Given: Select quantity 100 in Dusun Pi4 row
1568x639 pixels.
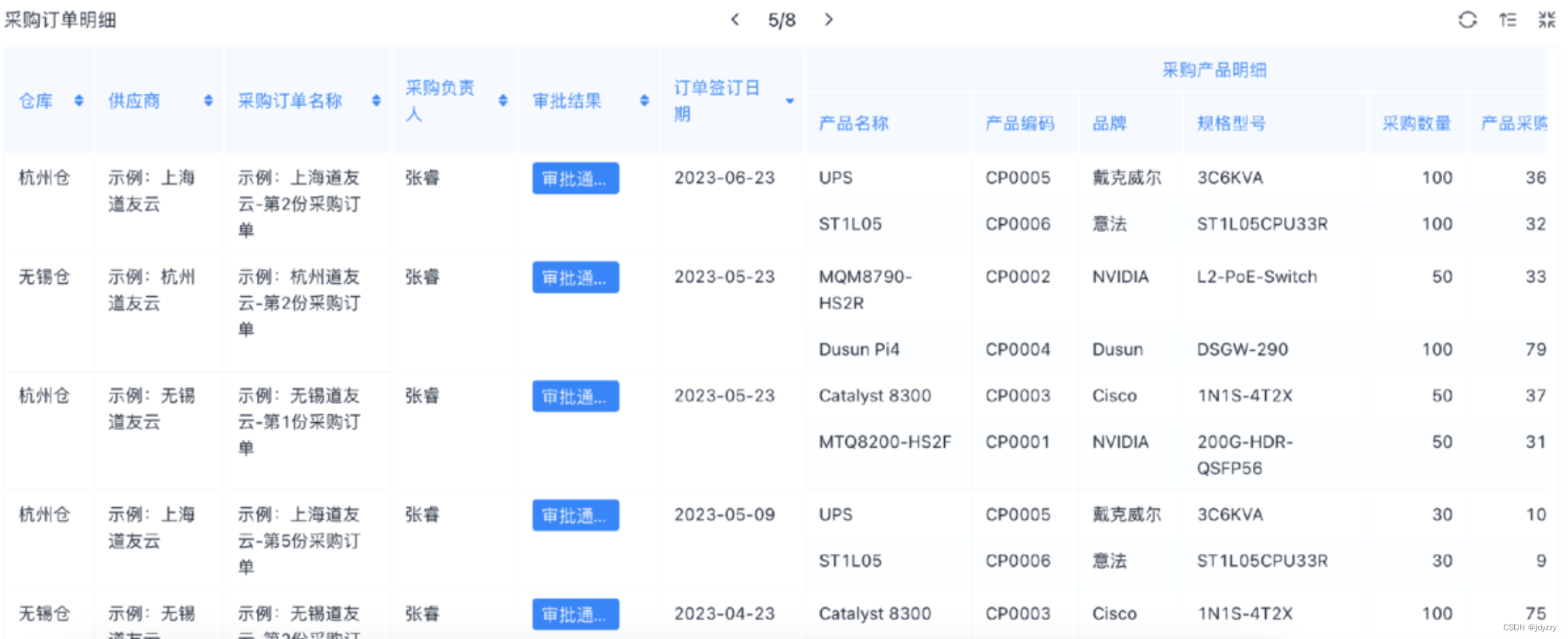Looking at the screenshot, I should click(1438, 349).
